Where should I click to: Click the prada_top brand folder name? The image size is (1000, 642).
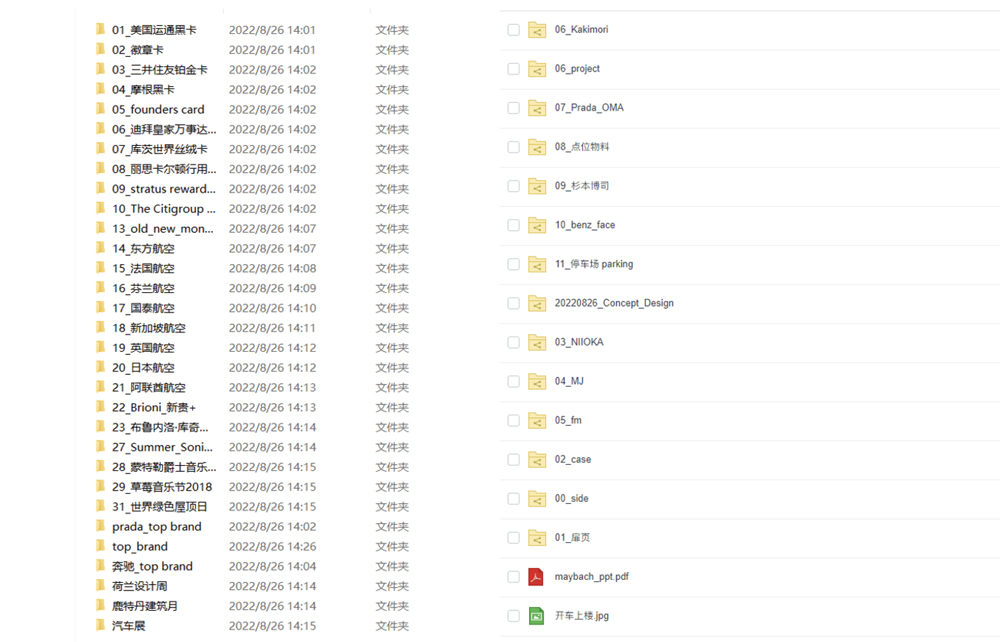(156, 527)
